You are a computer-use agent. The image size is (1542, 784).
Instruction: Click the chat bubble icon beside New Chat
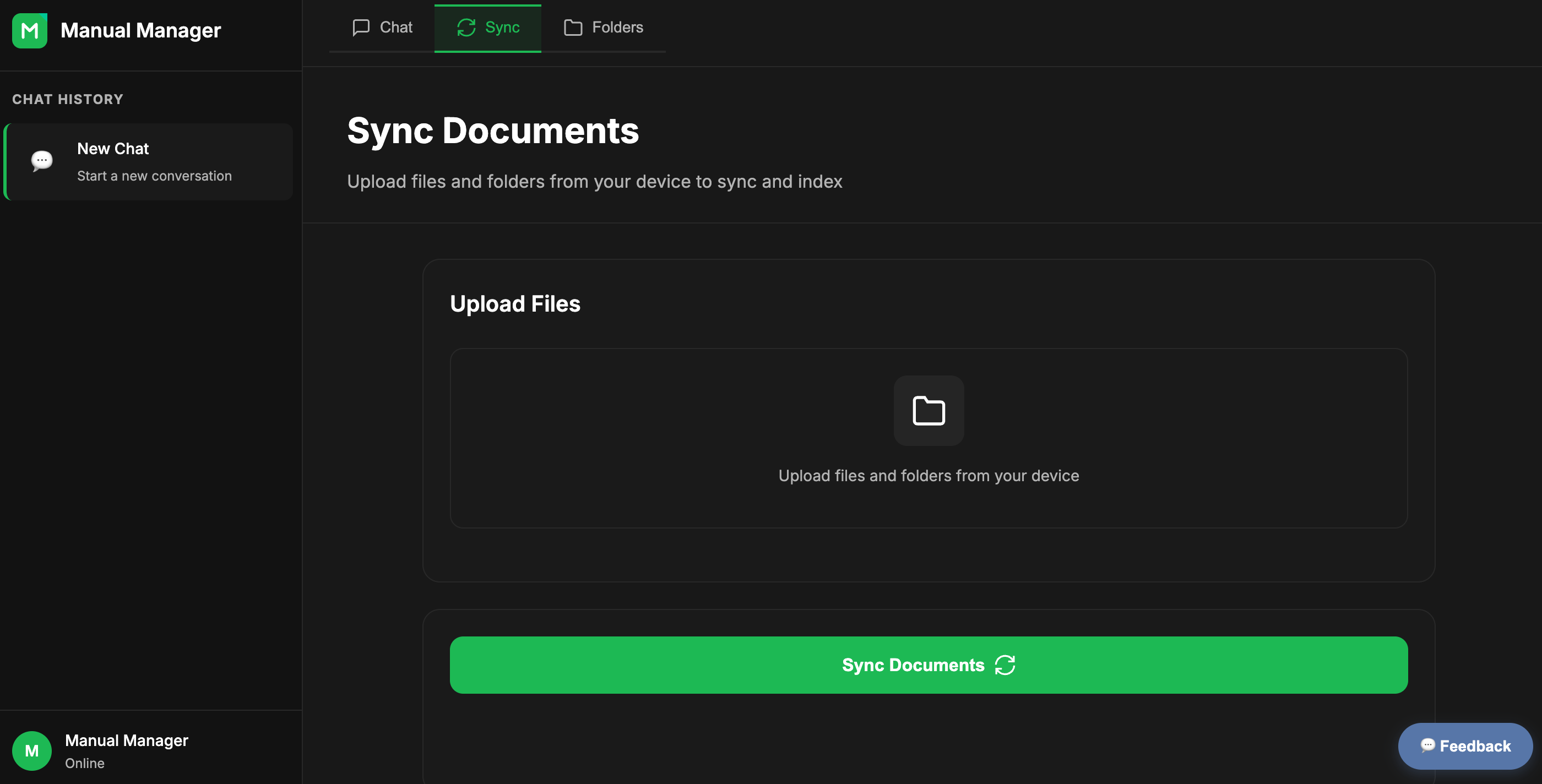pos(41,160)
